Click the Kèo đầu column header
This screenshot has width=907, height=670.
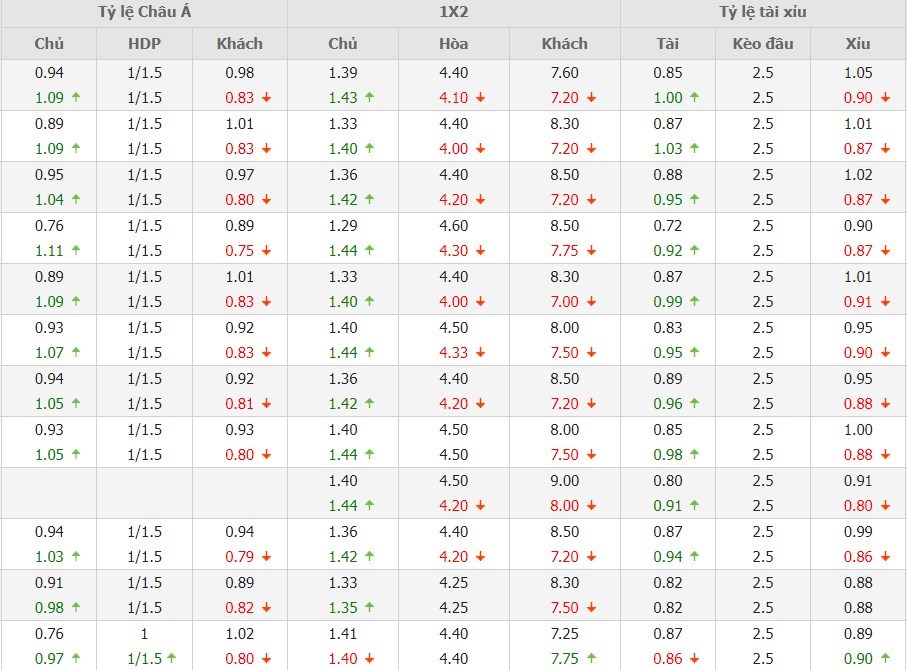tap(762, 44)
